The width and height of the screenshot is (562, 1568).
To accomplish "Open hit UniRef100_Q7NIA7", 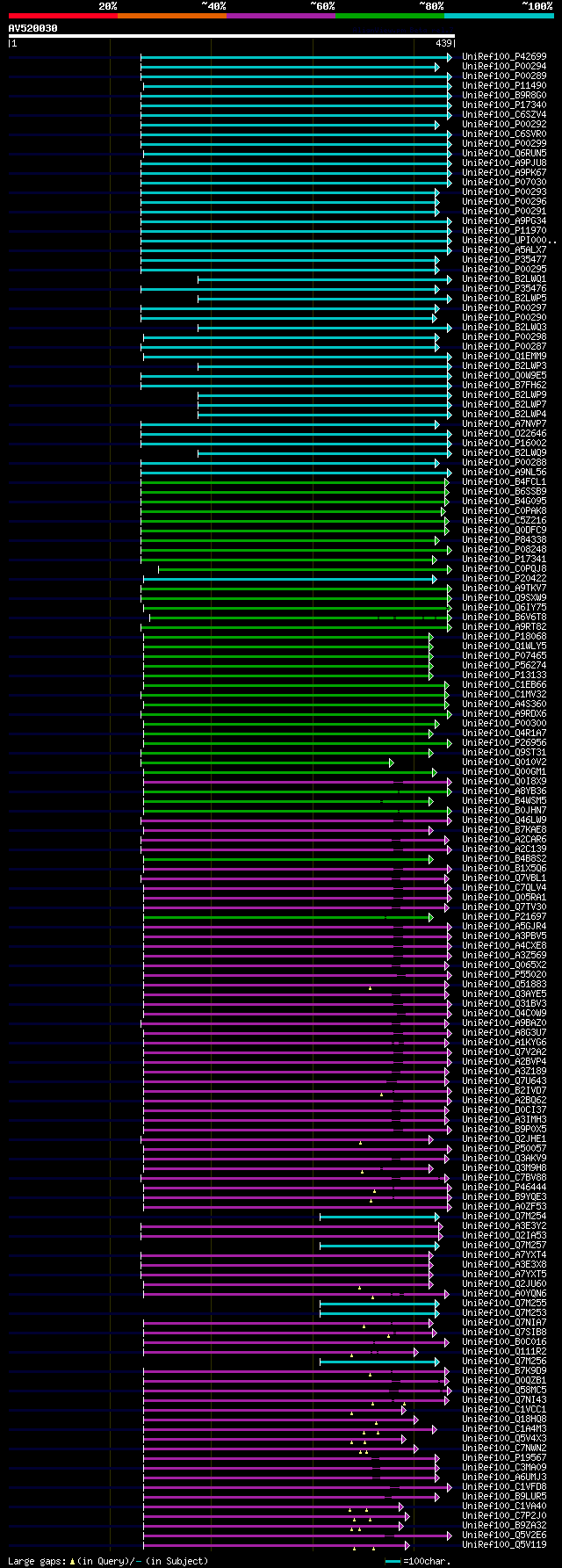I will click(x=504, y=1323).
